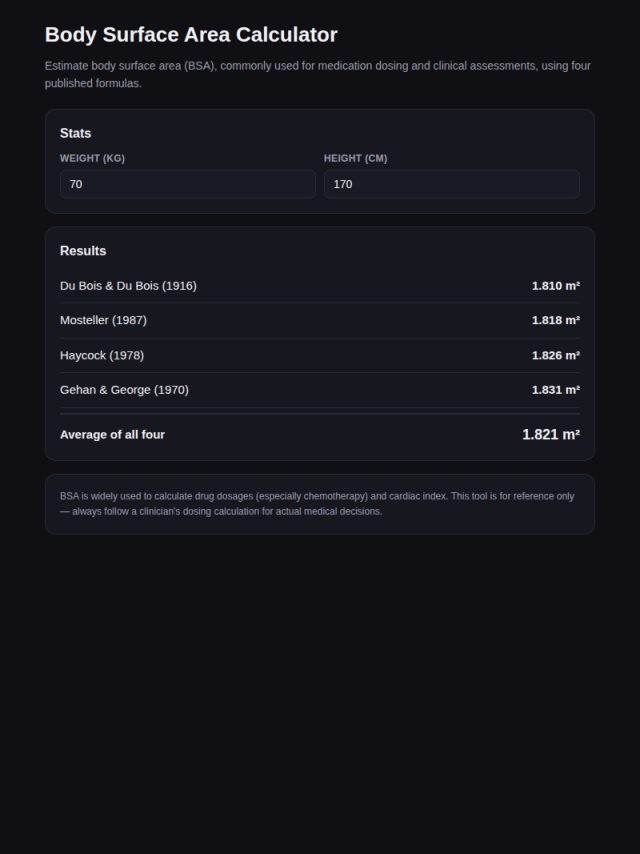Click the Weight (kg) input field
Screen dimensions: 640x854
pos(188,184)
